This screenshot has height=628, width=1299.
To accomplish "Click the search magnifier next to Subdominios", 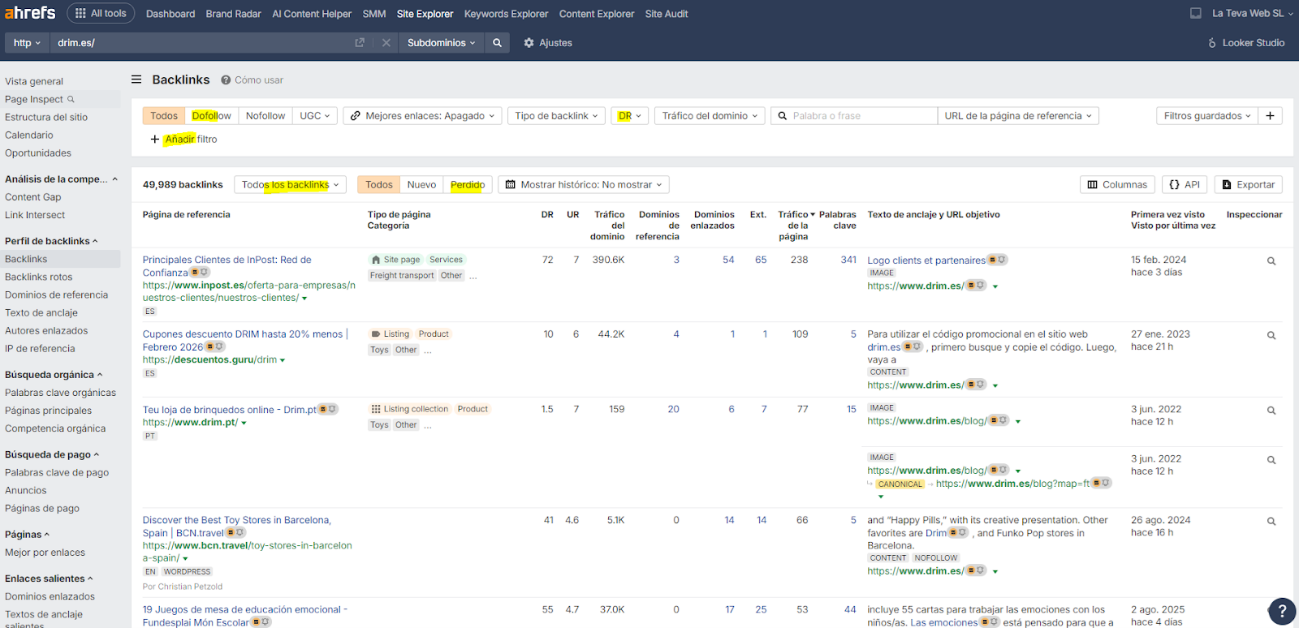I will tap(497, 42).
